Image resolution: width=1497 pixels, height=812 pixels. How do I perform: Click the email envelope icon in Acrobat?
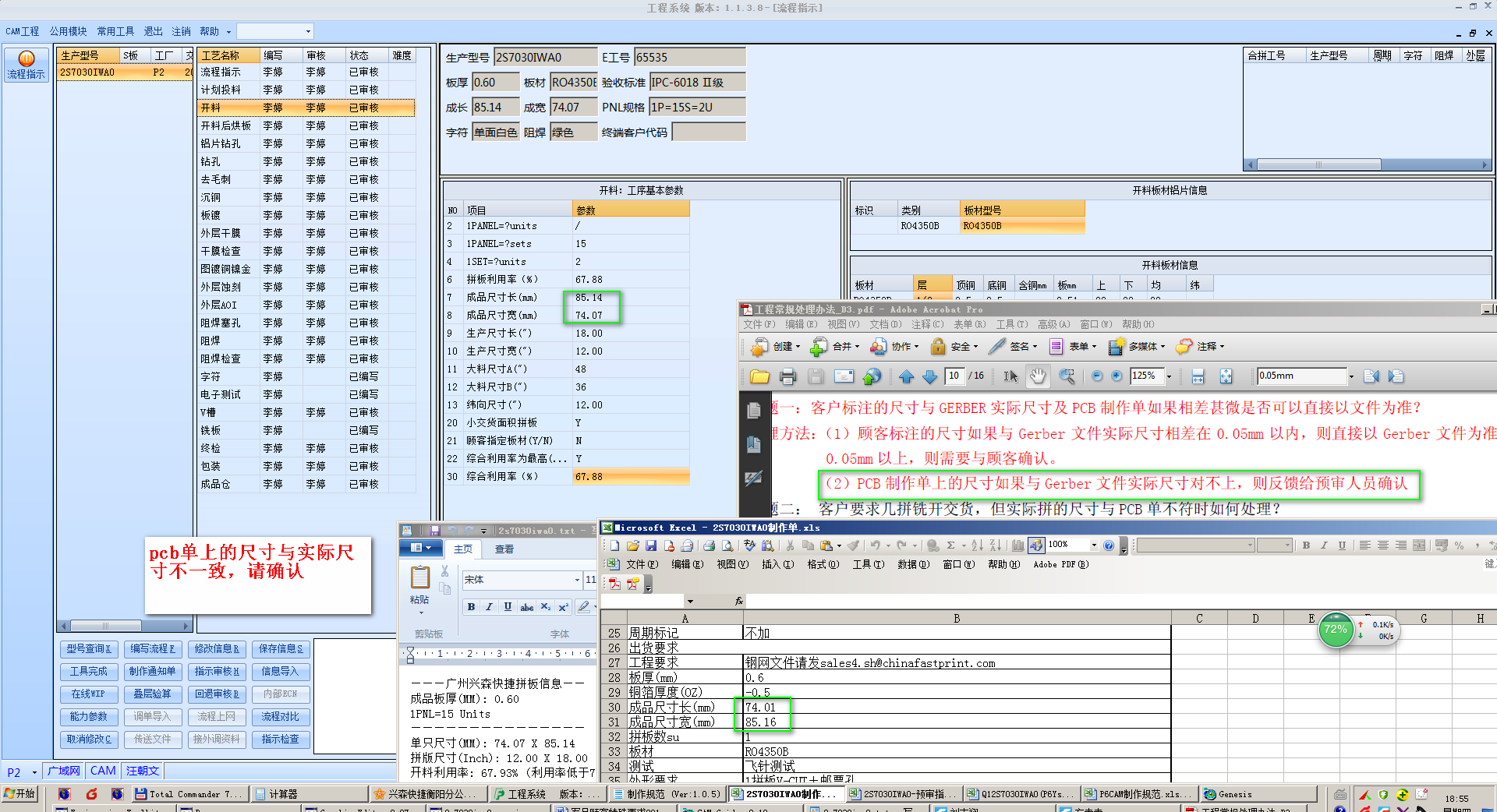[844, 377]
